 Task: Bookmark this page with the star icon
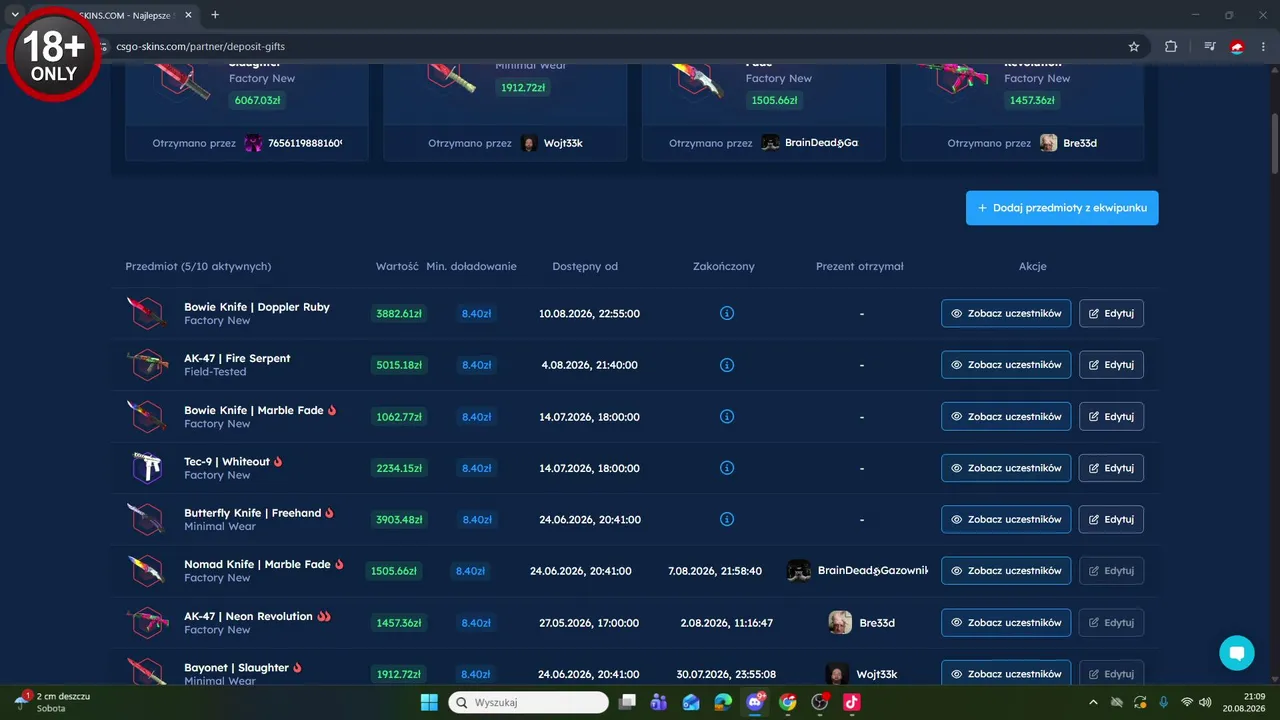pos(1134,46)
